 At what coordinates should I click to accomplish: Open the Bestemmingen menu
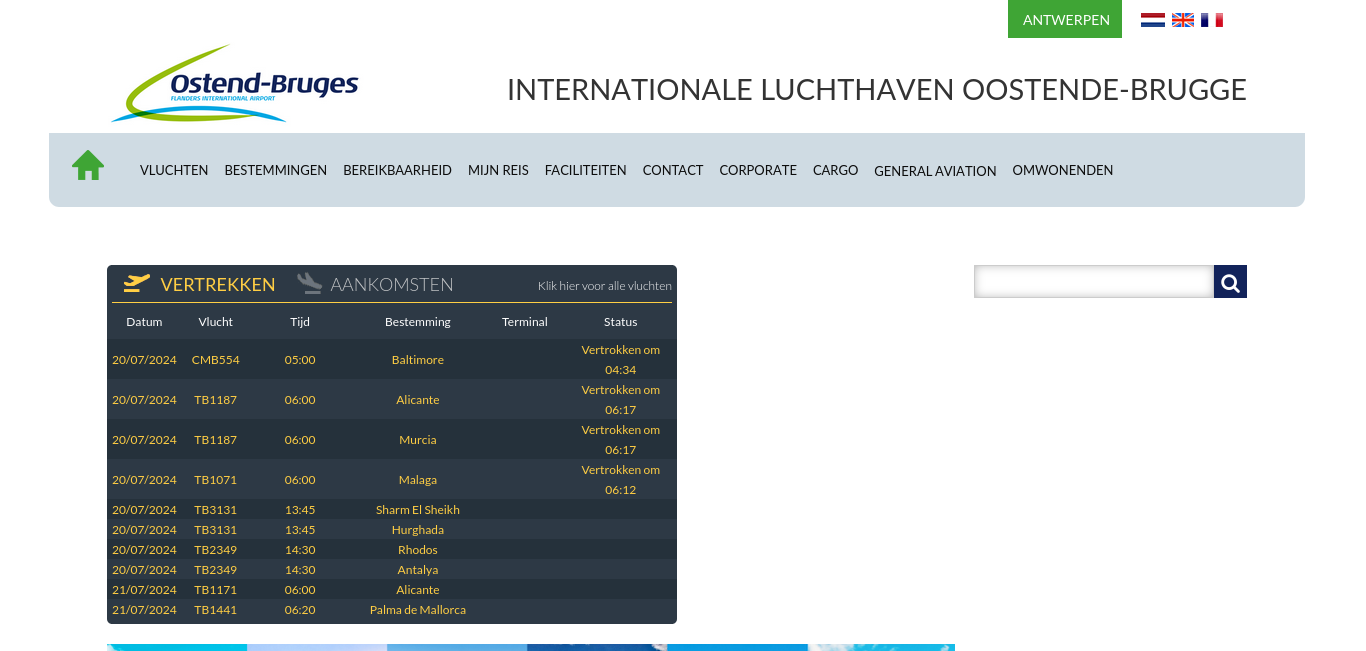(276, 170)
